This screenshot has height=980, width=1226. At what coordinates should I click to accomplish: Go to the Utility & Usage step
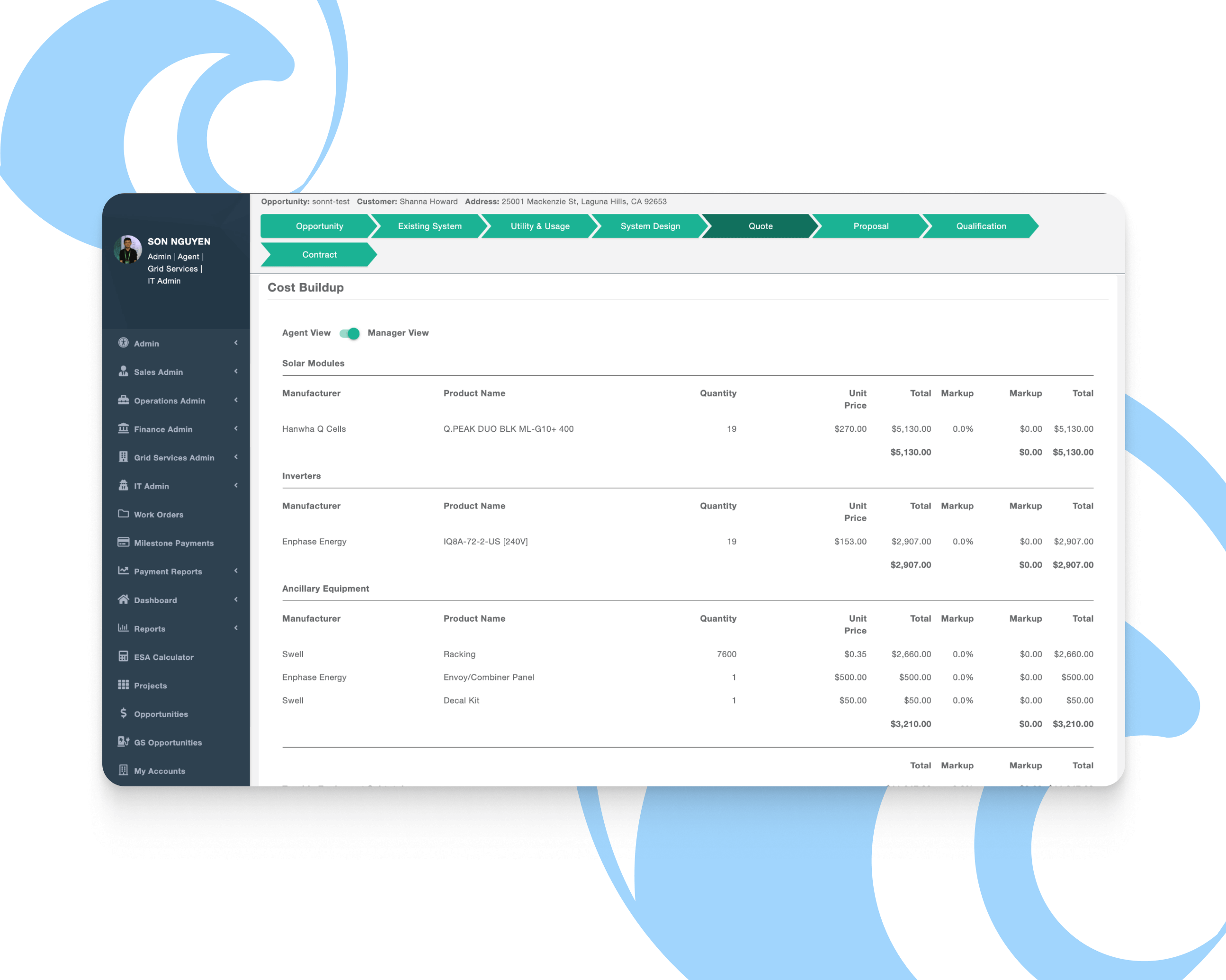(540, 226)
